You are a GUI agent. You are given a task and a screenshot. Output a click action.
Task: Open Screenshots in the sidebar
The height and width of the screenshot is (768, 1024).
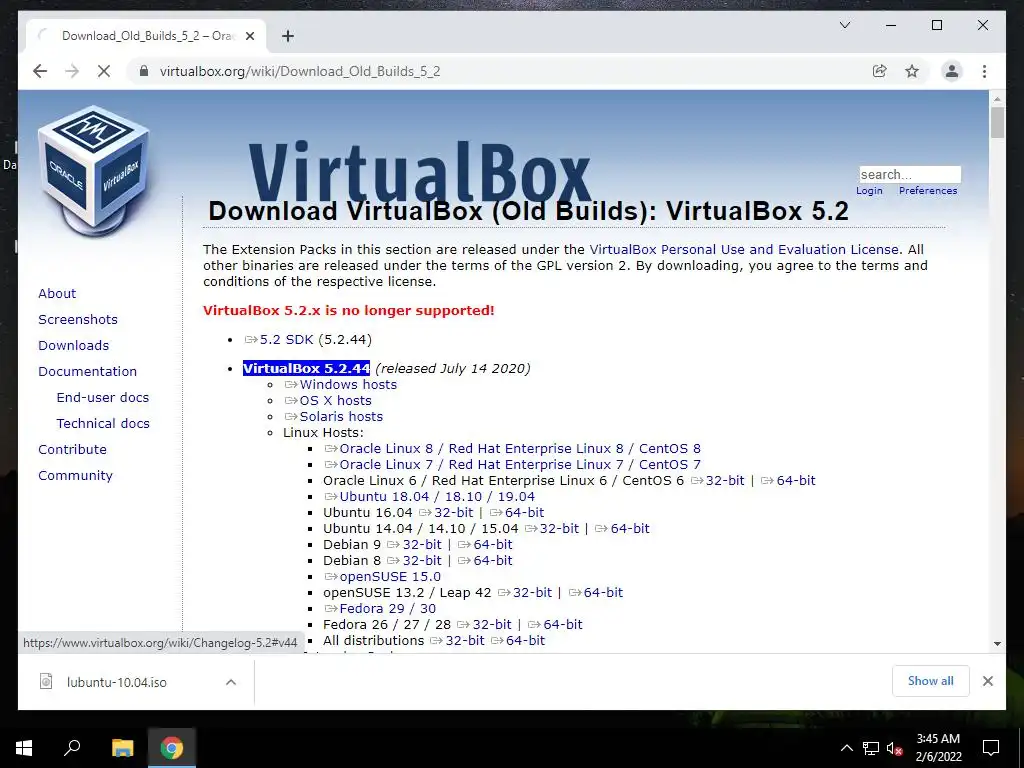coord(78,319)
